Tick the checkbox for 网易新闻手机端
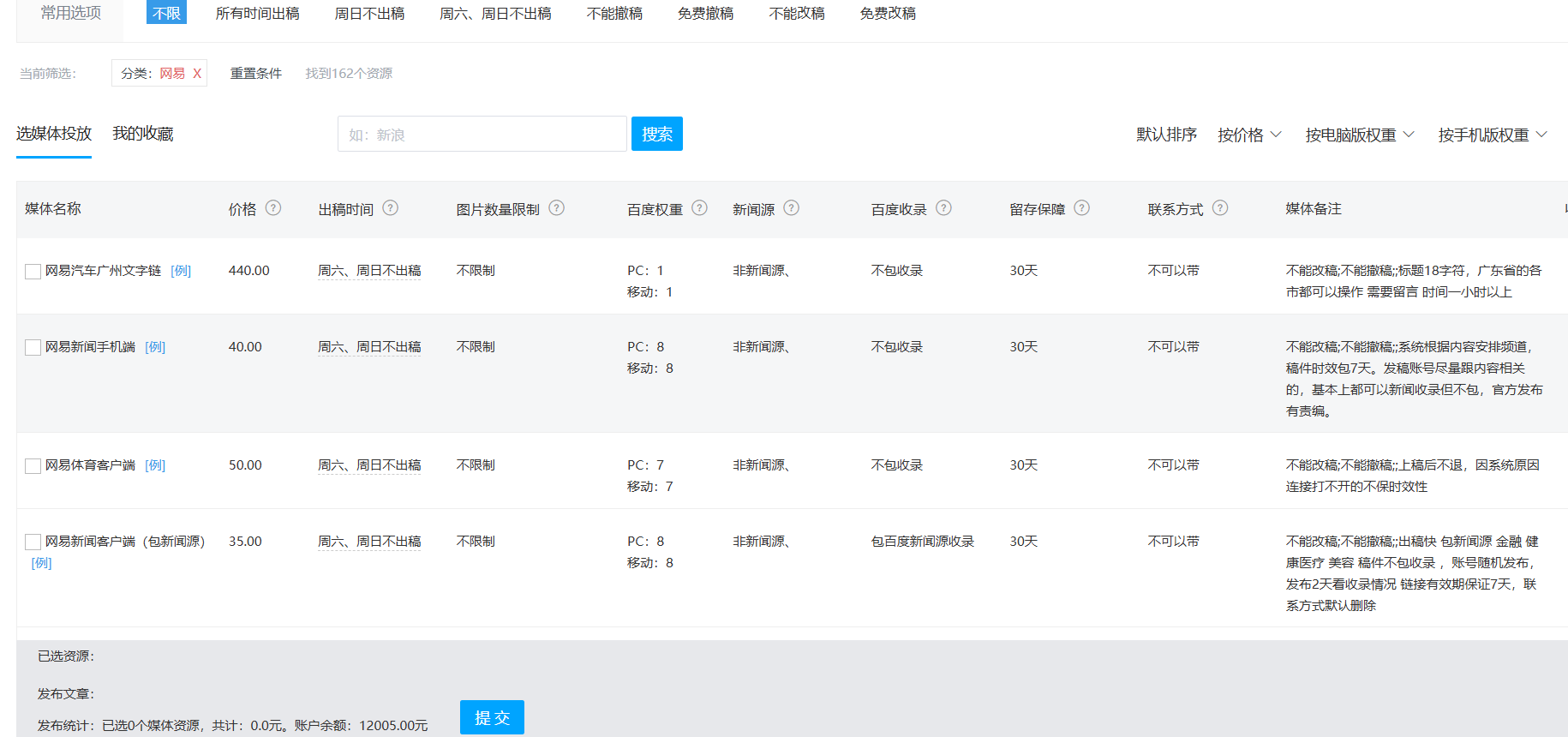Screen dimensions: 1568x737 tap(33, 348)
